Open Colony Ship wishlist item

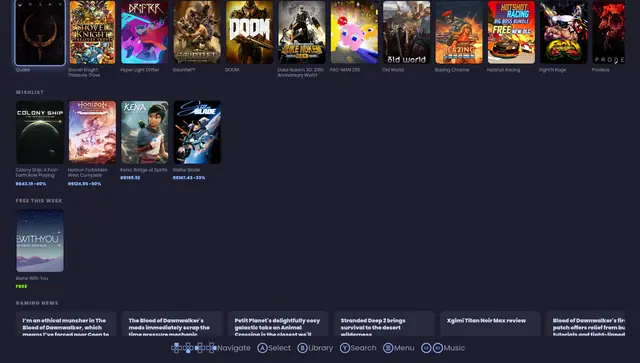tap(40, 132)
